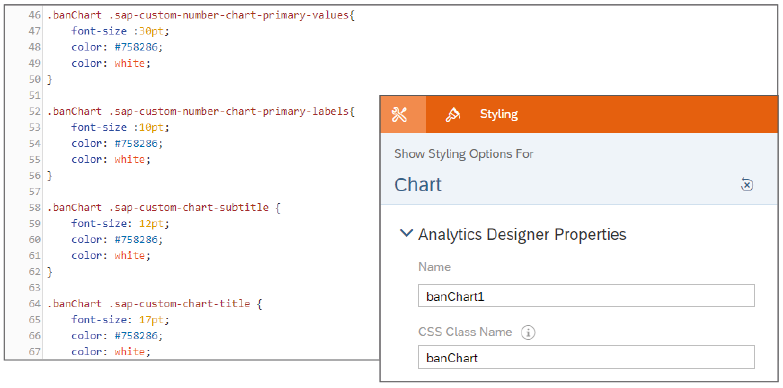
Task: Click 'color: #758286;' on line 66
Action: pyautogui.click(x=117, y=335)
